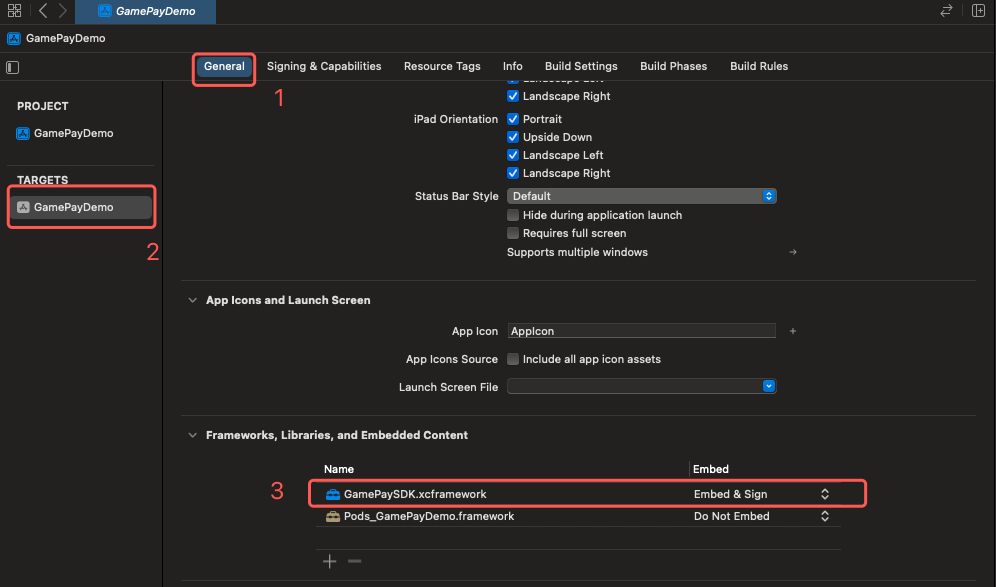Click the GamePayDemo breadcrumb label
The height and width of the screenshot is (587, 996).
[65, 38]
